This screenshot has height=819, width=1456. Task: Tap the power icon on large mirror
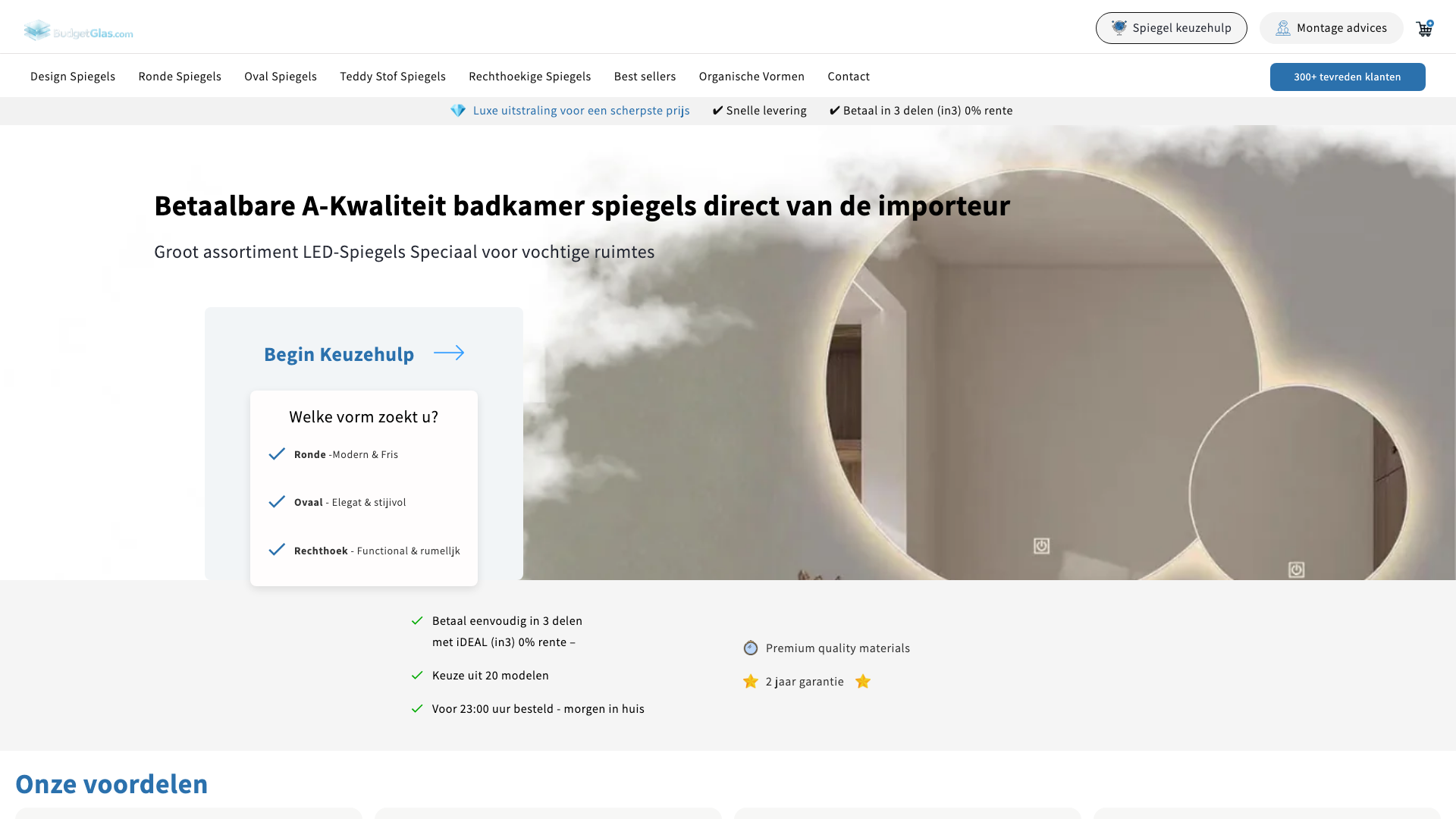[x=1041, y=546]
